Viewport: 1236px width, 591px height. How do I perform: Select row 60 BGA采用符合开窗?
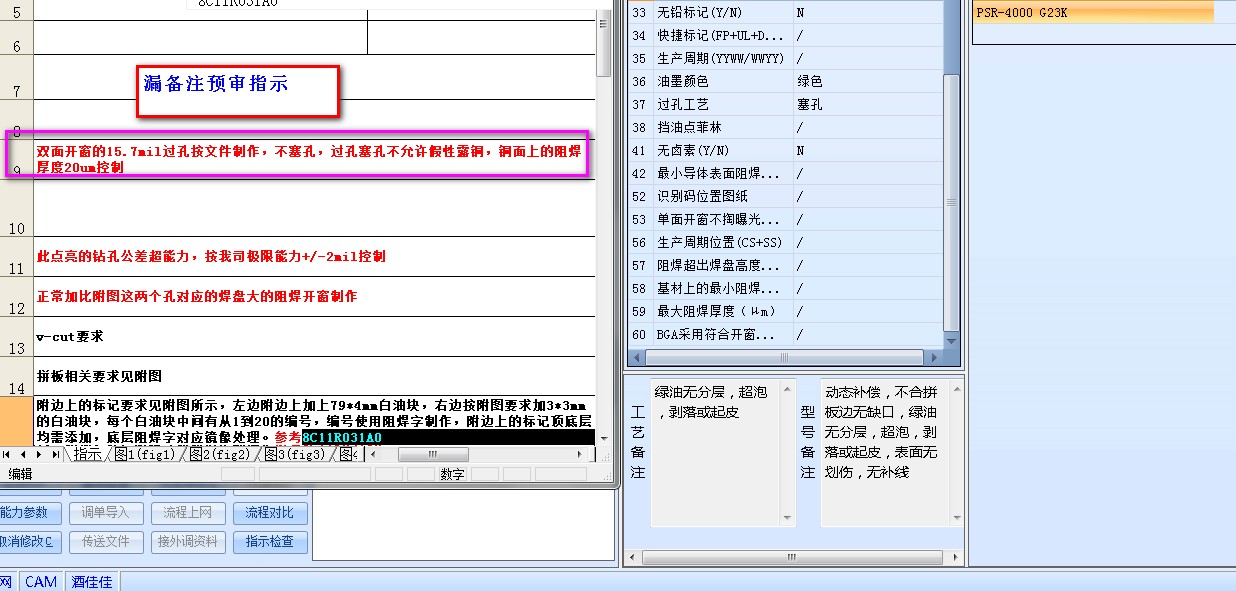[x=786, y=334]
